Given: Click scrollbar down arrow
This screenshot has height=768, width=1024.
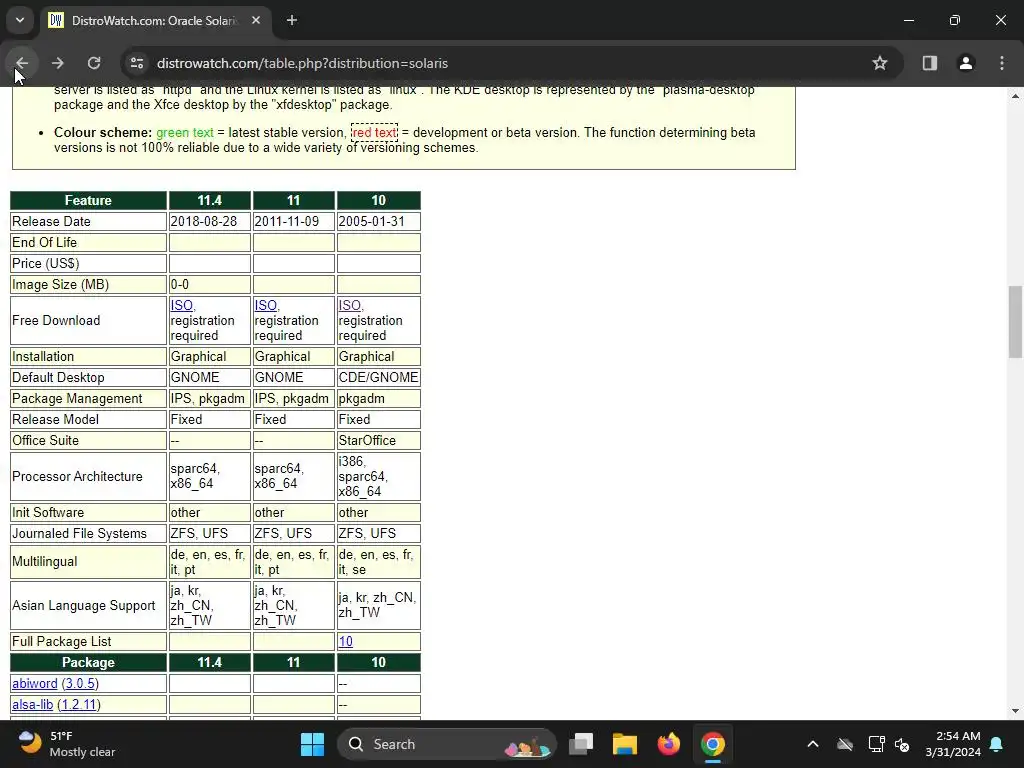Looking at the screenshot, I should coord(1015,711).
